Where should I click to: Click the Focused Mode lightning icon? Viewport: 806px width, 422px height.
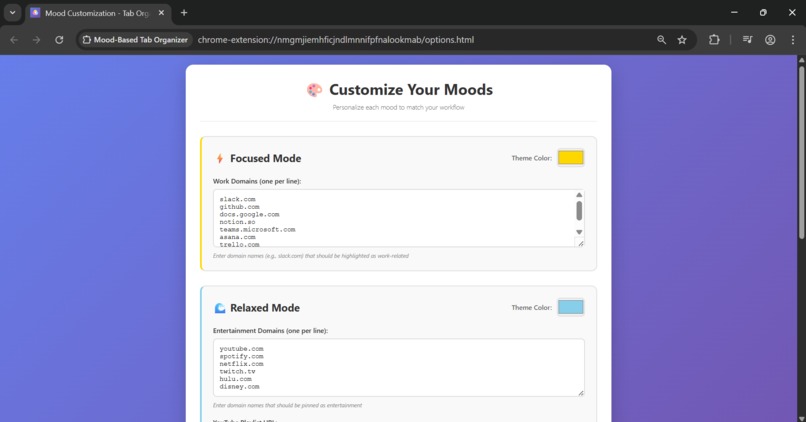[219, 158]
